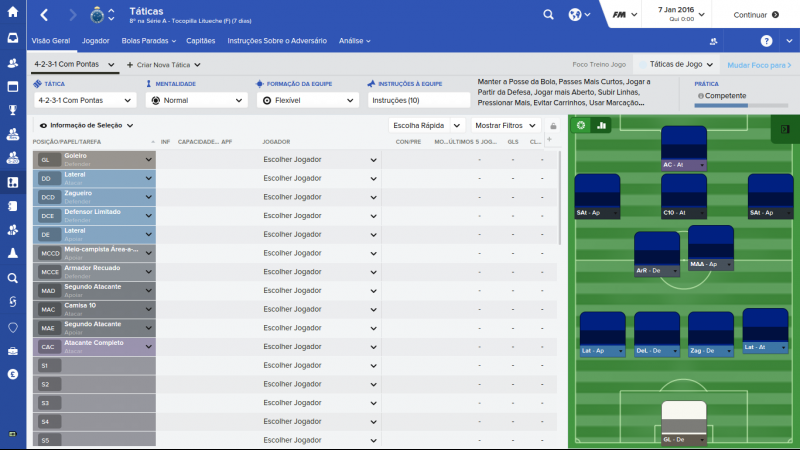Open the Capitães tab
The width and height of the screenshot is (800, 450).
[x=200, y=41]
